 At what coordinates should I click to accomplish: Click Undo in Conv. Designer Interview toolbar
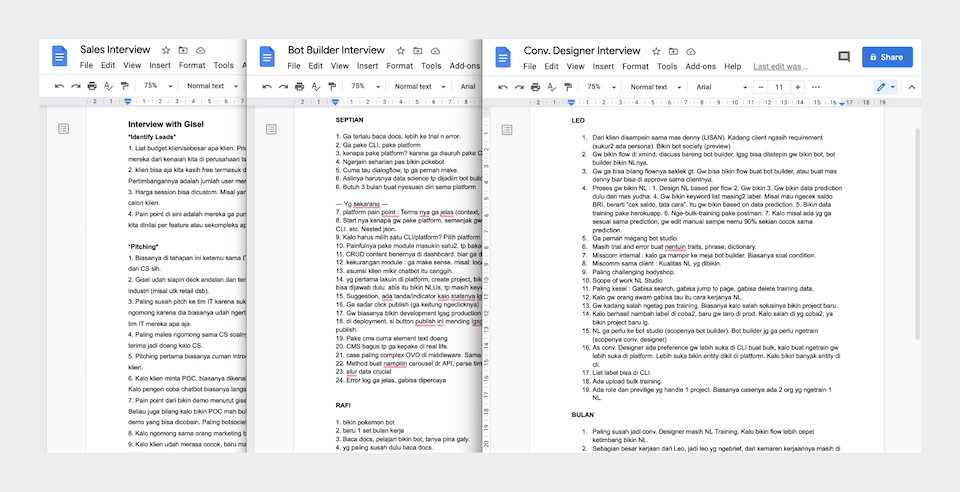click(503, 87)
